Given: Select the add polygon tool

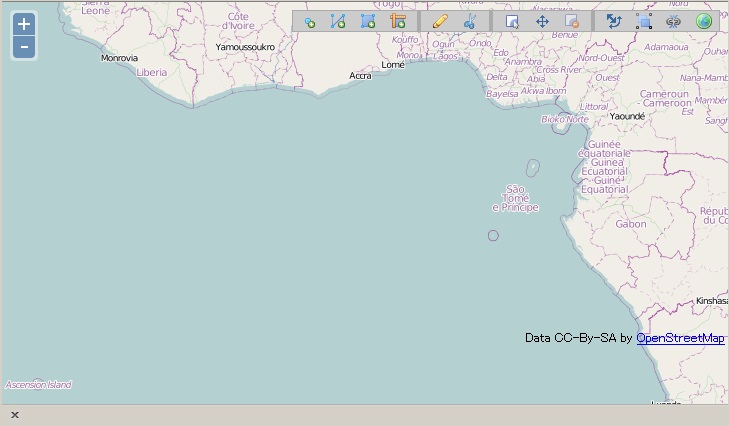Looking at the screenshot, I should coord(368,22).
